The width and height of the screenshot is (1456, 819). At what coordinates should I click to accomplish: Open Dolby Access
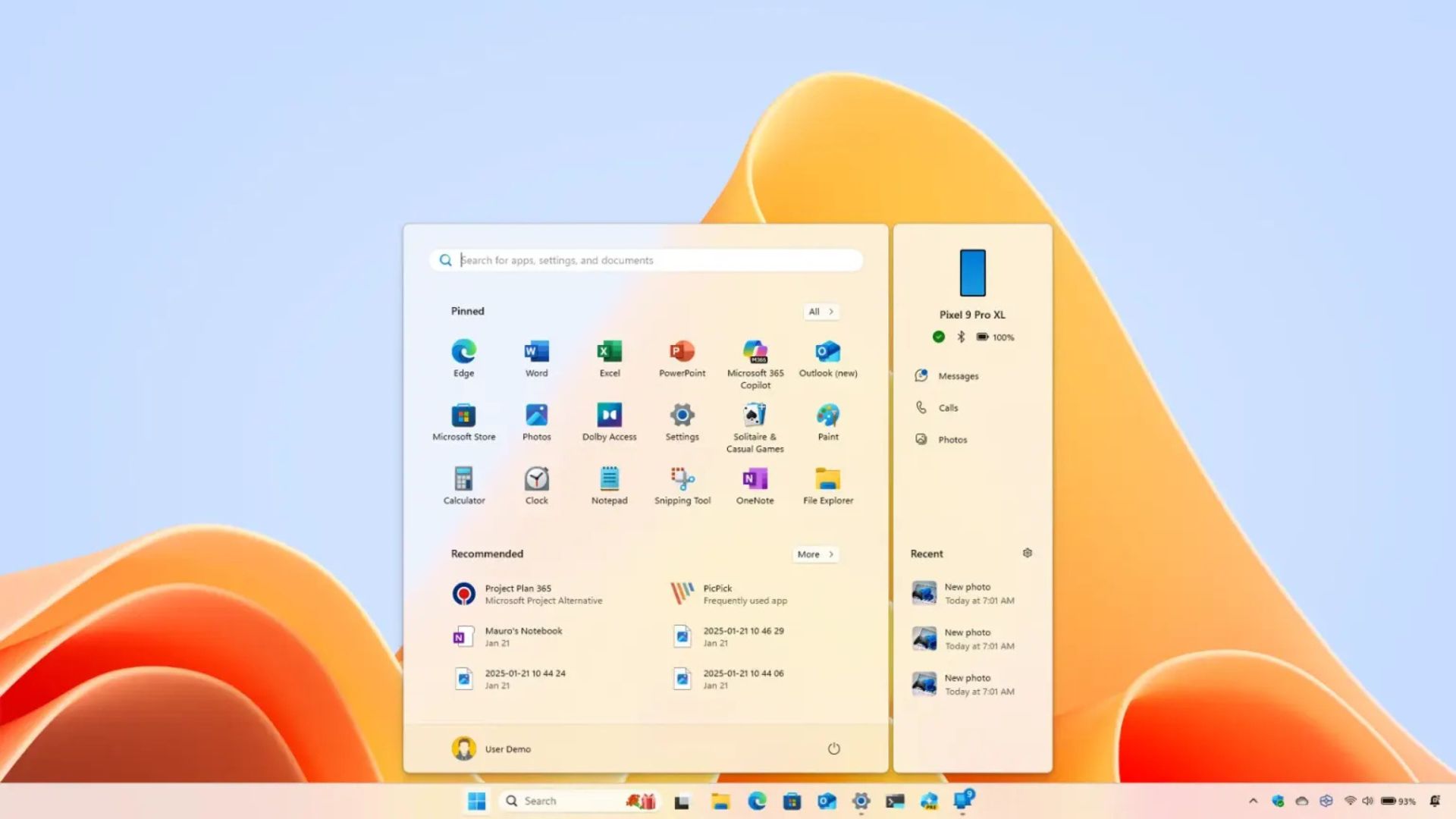(x=609, y=415)
